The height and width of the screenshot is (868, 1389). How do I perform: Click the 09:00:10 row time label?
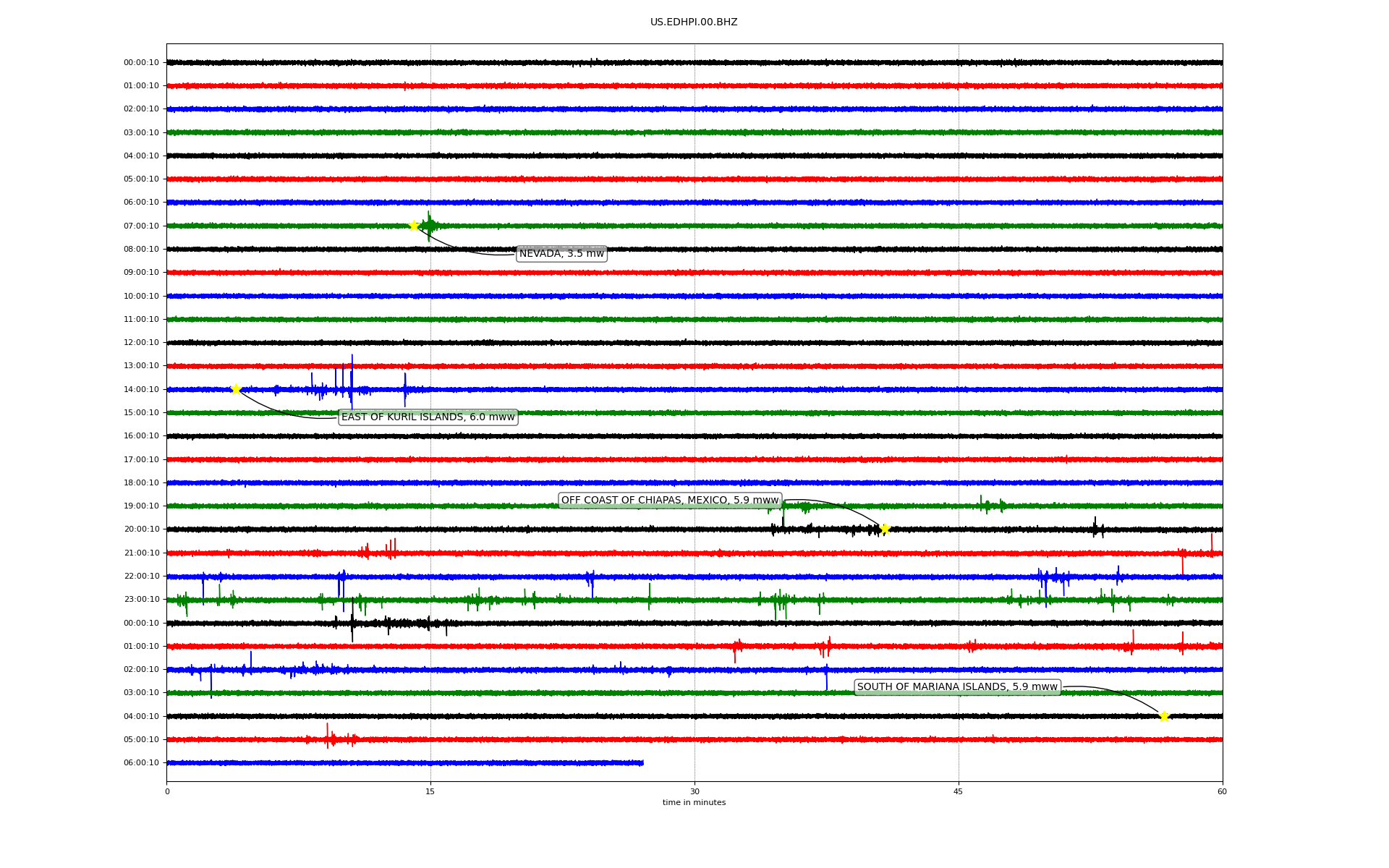pyautogui.click(x=141, y=273)
